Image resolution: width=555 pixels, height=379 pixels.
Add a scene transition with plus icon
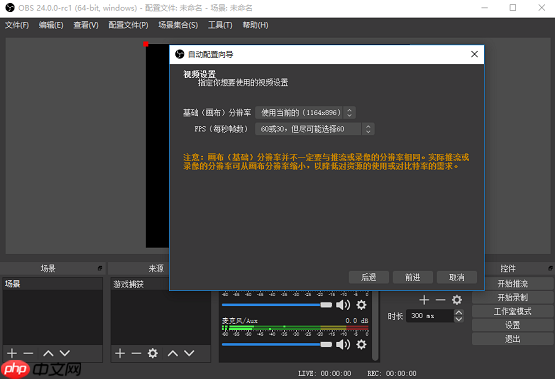(x=424, y=300)
